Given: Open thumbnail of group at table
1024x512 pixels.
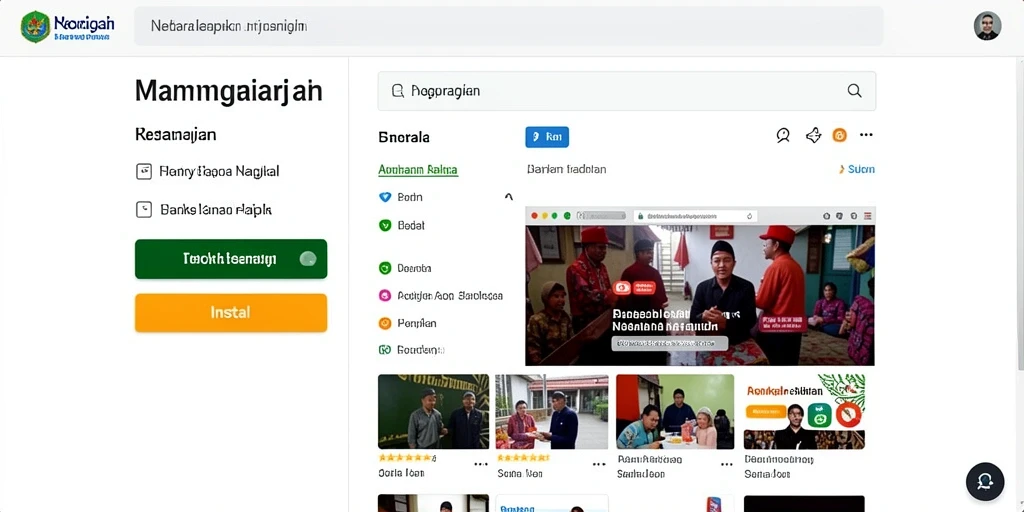Looking at the screenshot, I should tap(675, 411).
